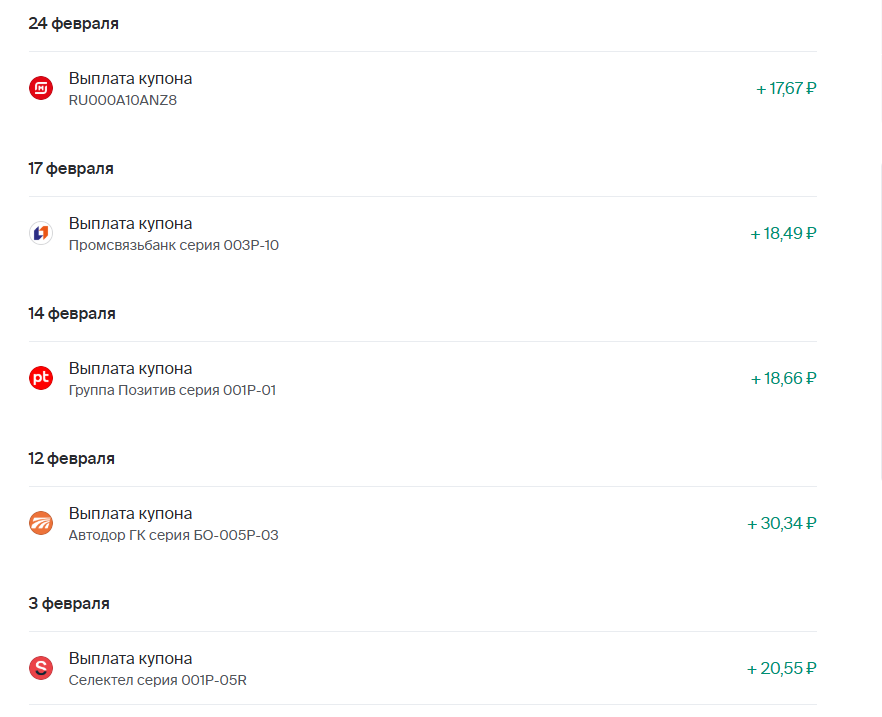
Task: Click the +30,34 ₽ coupon amount
Action: click(x=781, y=524)
